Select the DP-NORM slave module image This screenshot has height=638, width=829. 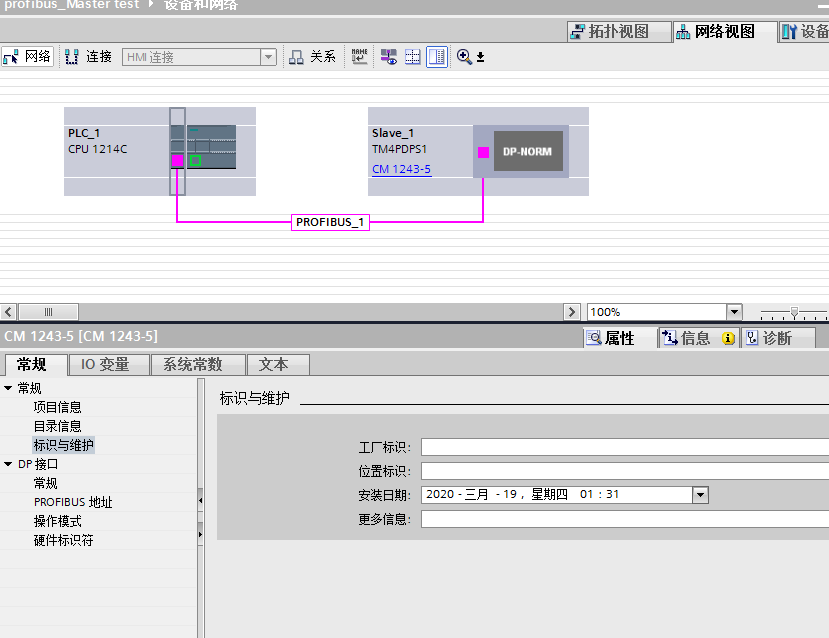click(x=528, y=151)
